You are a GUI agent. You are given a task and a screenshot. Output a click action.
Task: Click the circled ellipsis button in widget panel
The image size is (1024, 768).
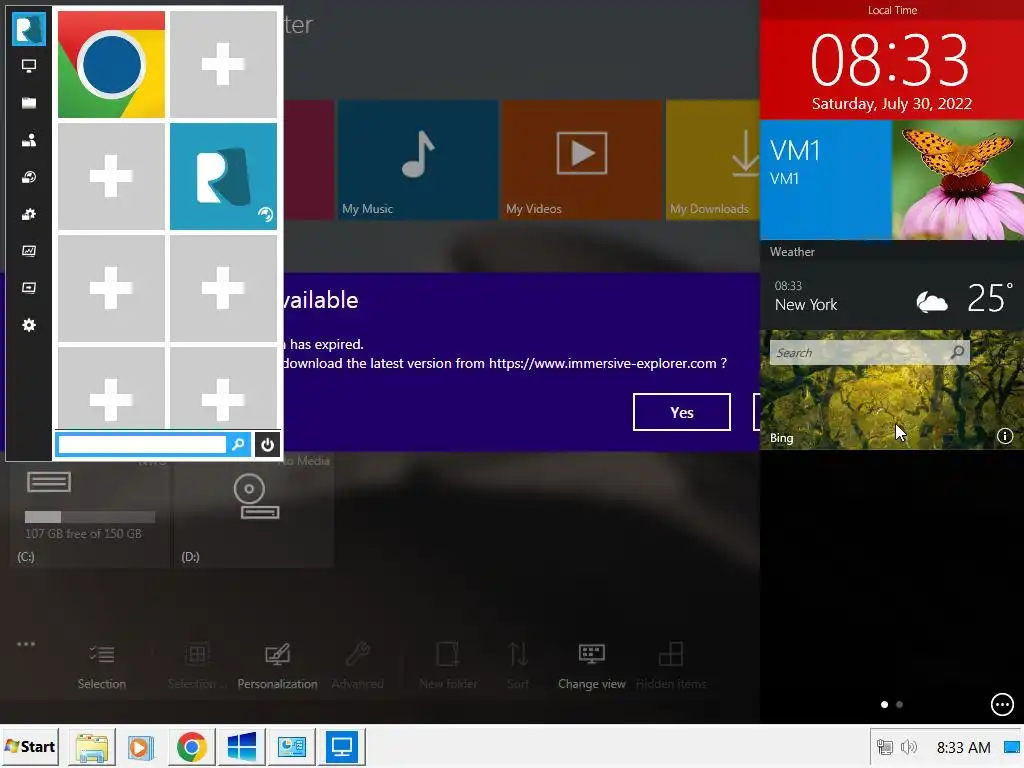(1002, 705)
